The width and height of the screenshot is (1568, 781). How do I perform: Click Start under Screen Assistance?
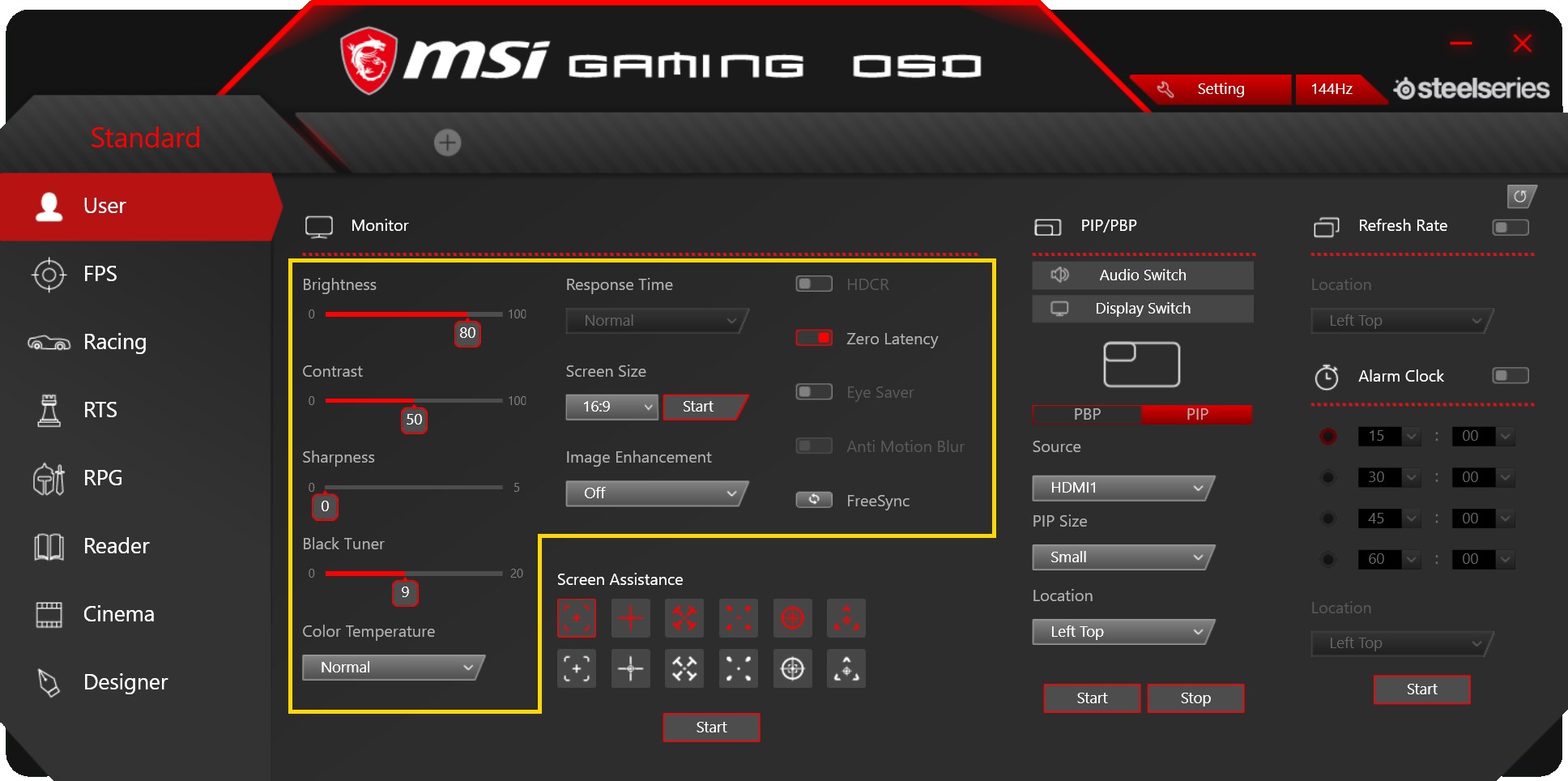point(711,728)
